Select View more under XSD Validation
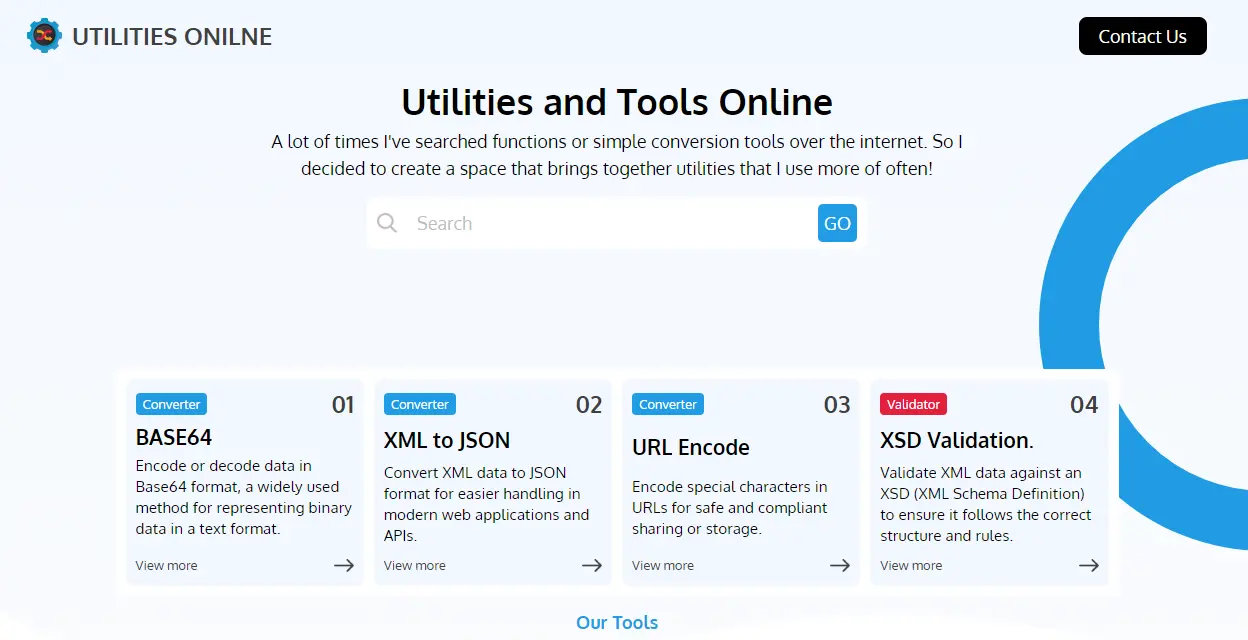 tap(911, 565)
